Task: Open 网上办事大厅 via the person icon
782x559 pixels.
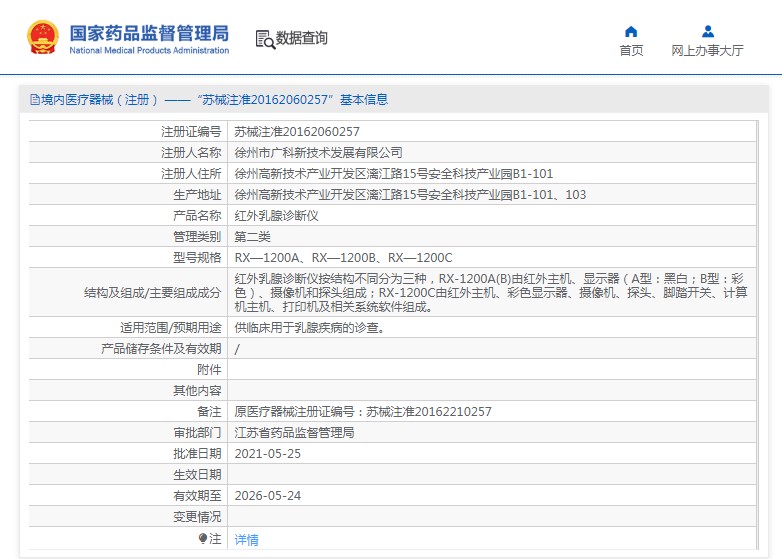Action: [x=707, y=32]
